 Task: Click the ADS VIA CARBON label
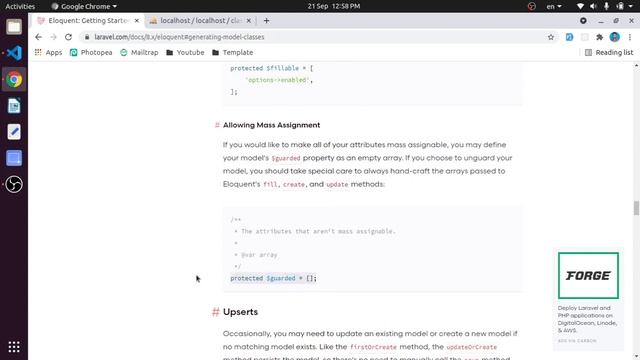(577, 340)
